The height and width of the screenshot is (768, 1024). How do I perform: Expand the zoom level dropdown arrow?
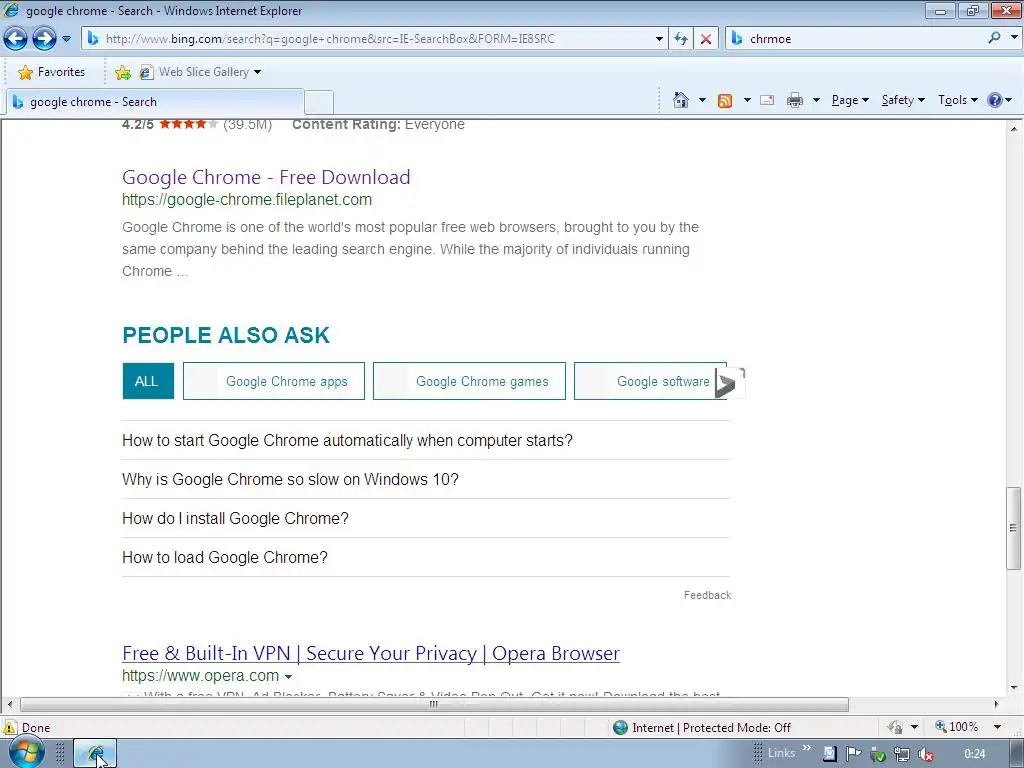click(x=997, y=727)
